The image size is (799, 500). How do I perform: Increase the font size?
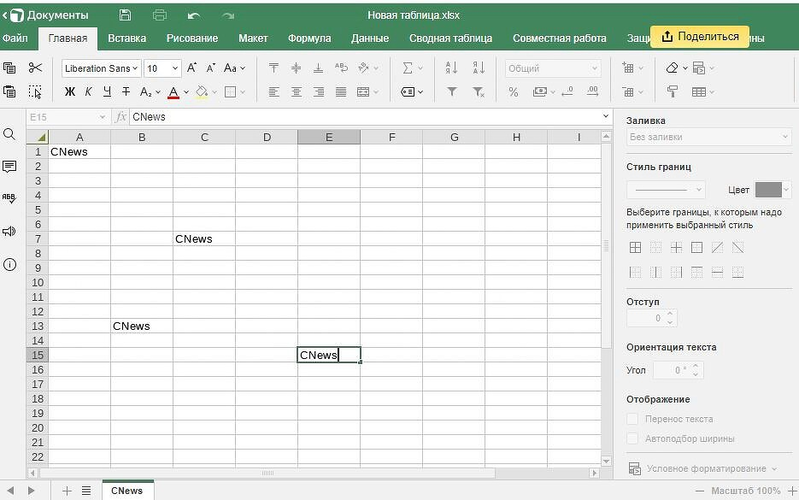pyautogui.click(x=192, y=68)
